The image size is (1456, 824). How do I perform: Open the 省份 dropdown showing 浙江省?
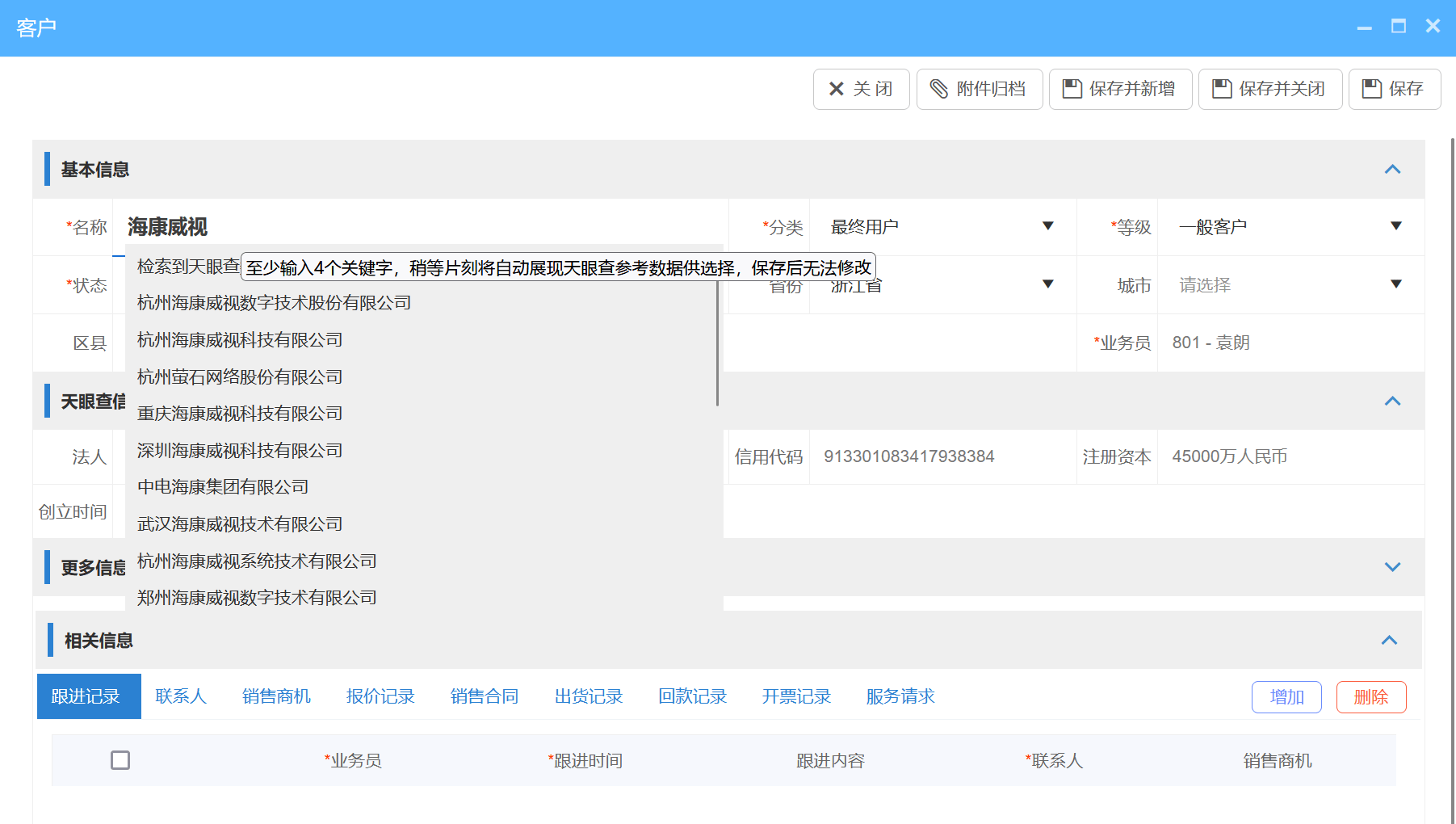tap(1047, 284)
